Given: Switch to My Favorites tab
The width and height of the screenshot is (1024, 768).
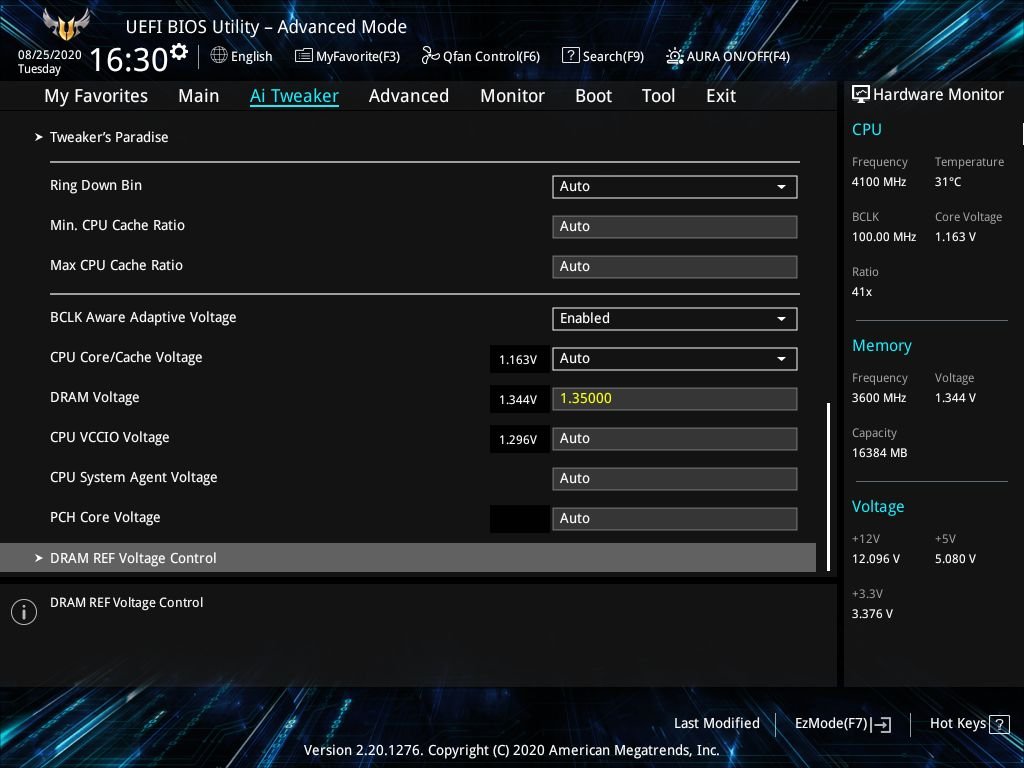Looking at the screenshot, I should [96, 96].
